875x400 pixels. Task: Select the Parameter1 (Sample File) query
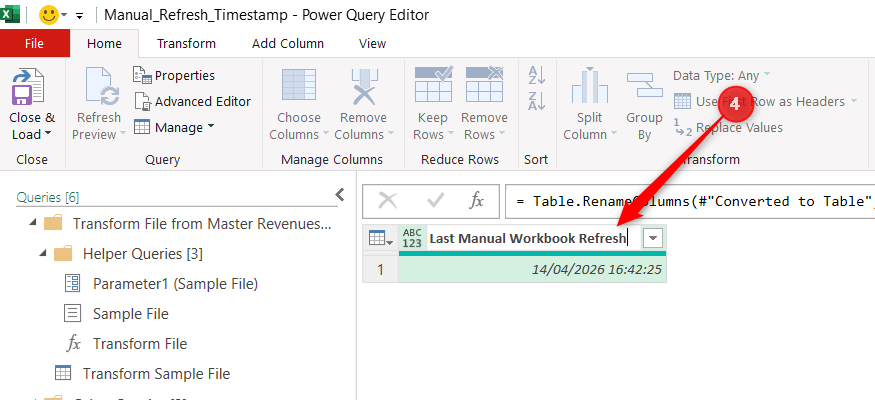[x=161, y=284]
